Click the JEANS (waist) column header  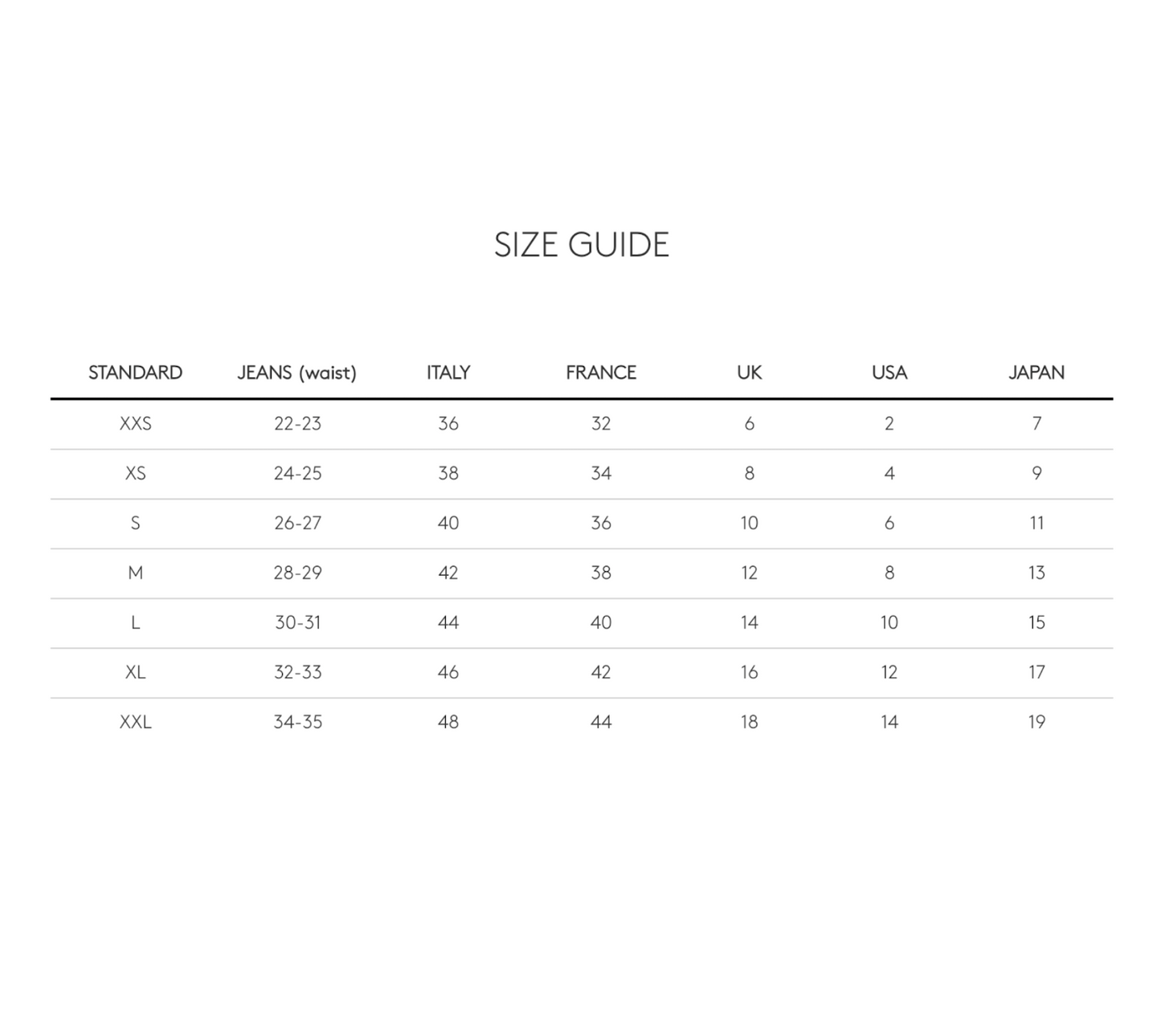[296, 373]
